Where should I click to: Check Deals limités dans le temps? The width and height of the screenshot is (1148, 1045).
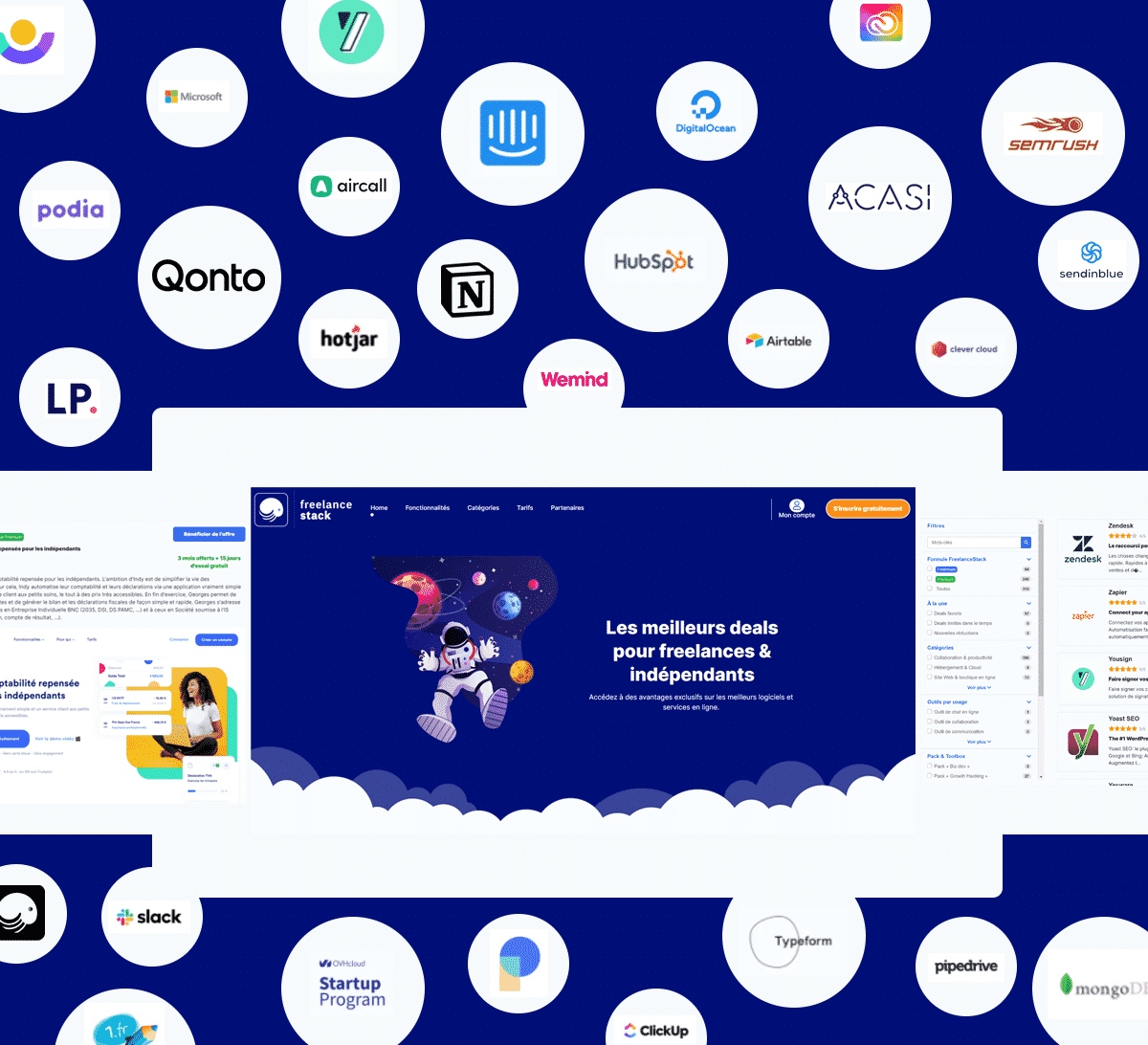(929, 622)
